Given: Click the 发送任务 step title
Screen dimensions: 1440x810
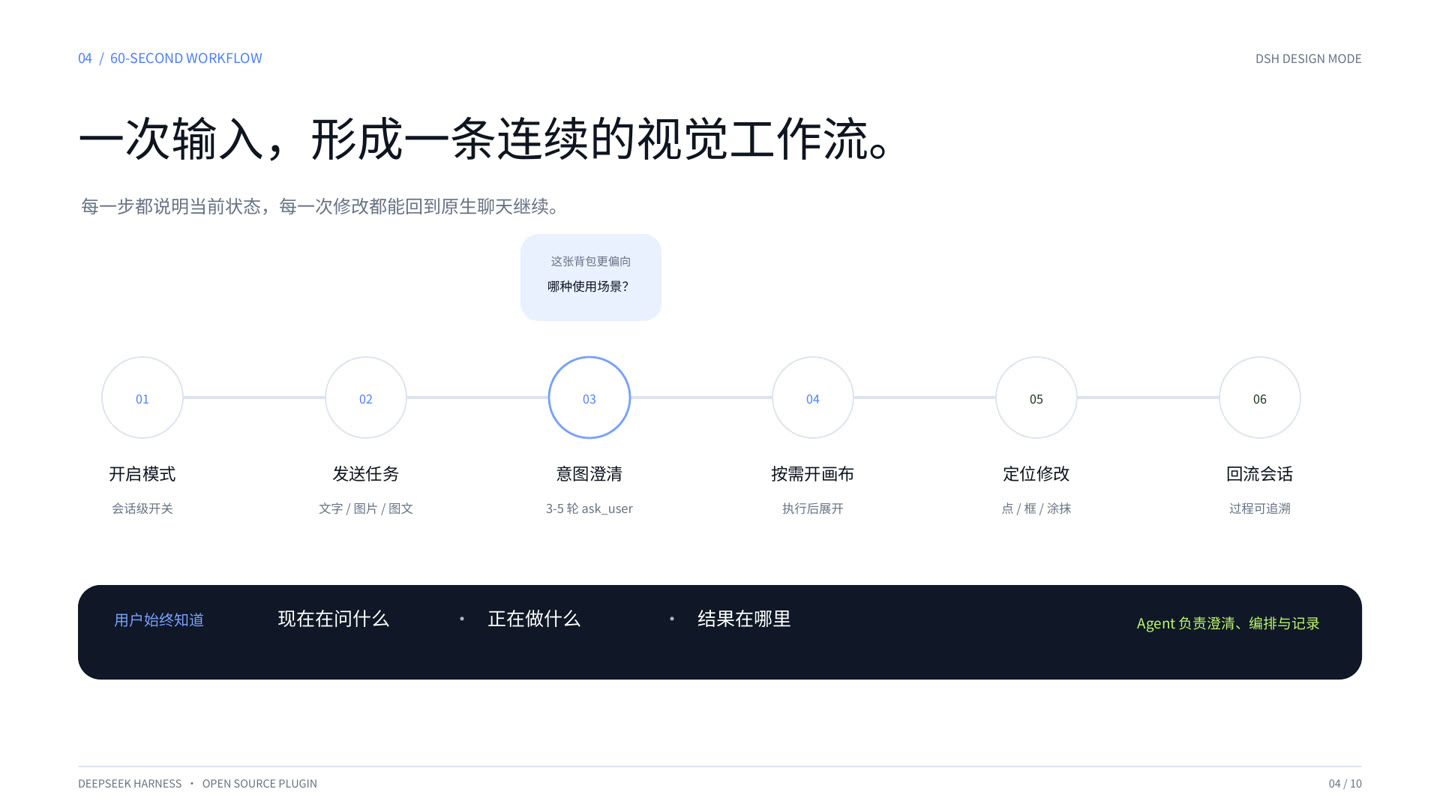Looking at the screenshot, I should (366, 474).
